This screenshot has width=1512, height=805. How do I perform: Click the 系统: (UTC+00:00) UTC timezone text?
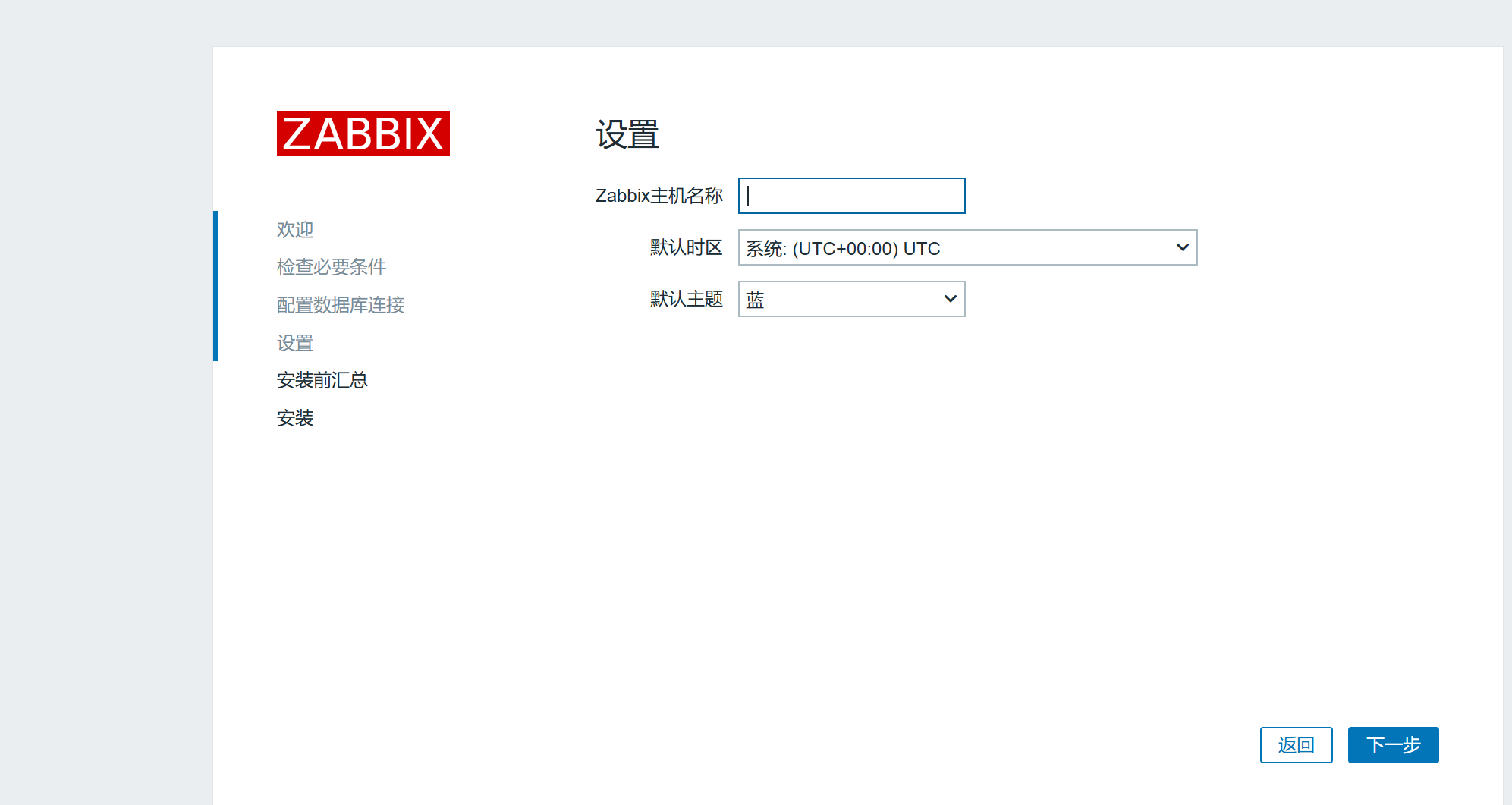coord(842,249)
